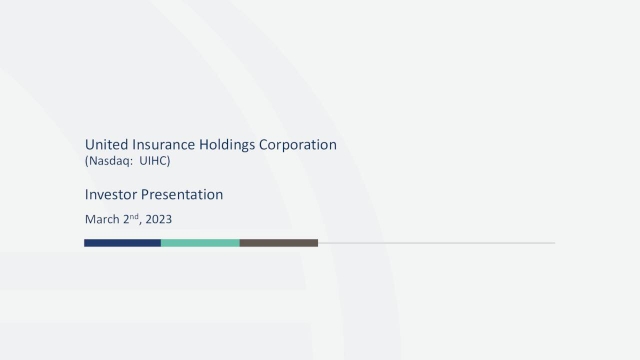This screenshot has width=640, height=360.
Task: Select the "Investor Presentation" heading
Action: point(154,194)
